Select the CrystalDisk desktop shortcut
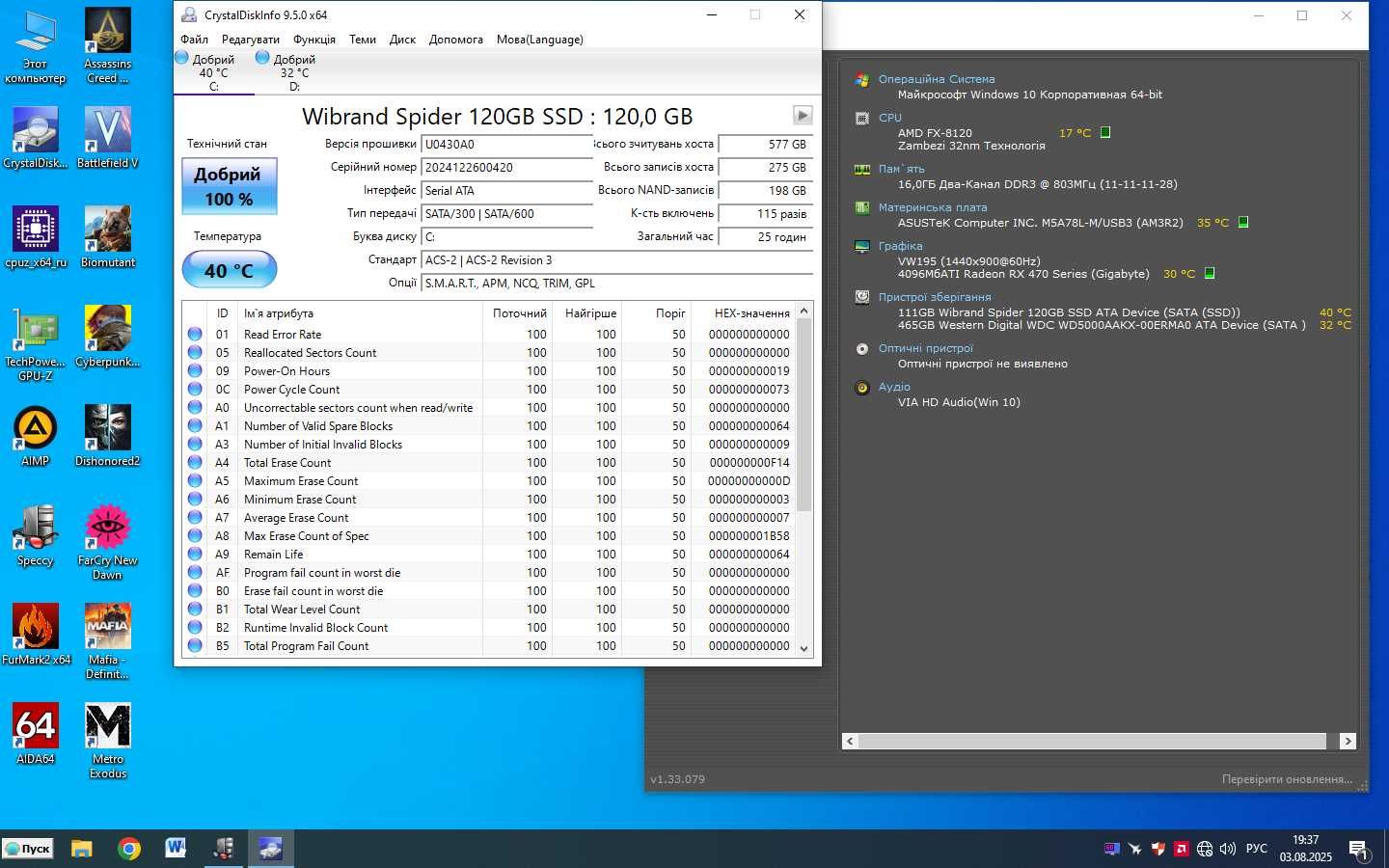The width and height of the screenshot is (1389, 868). tap(36, 137)
